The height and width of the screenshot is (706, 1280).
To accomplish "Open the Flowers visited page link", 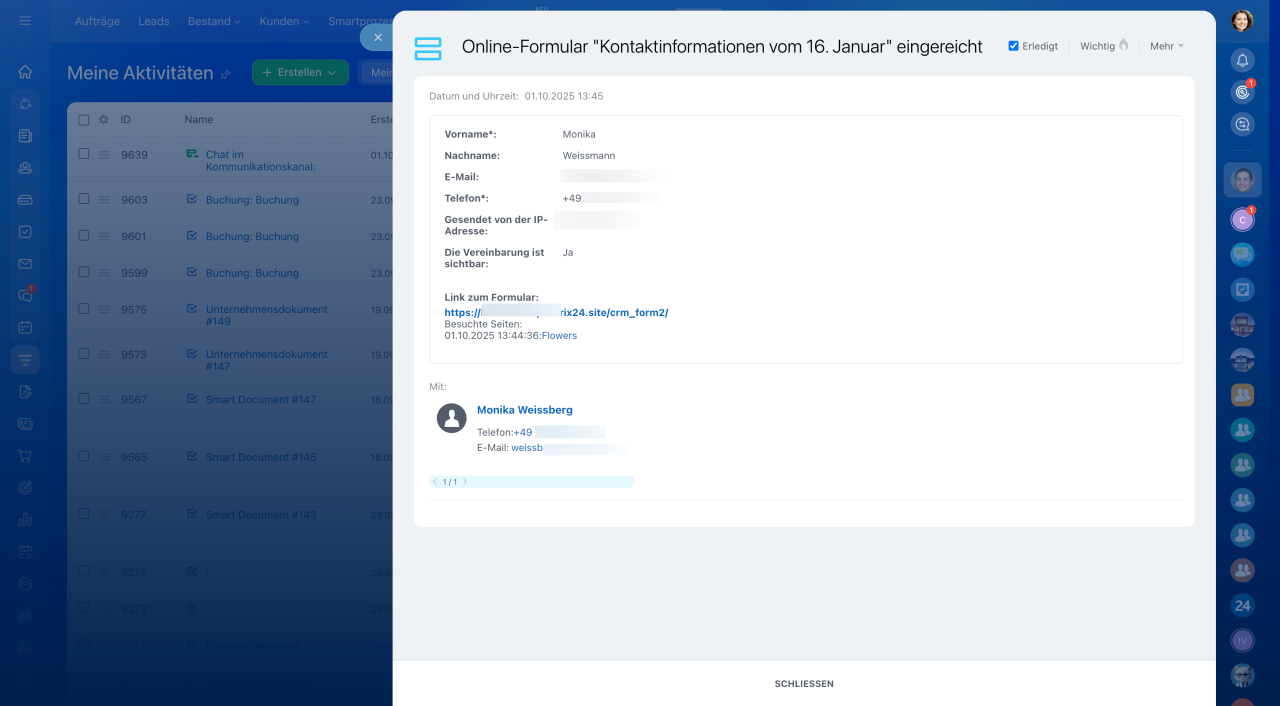I will pos(559,336).
